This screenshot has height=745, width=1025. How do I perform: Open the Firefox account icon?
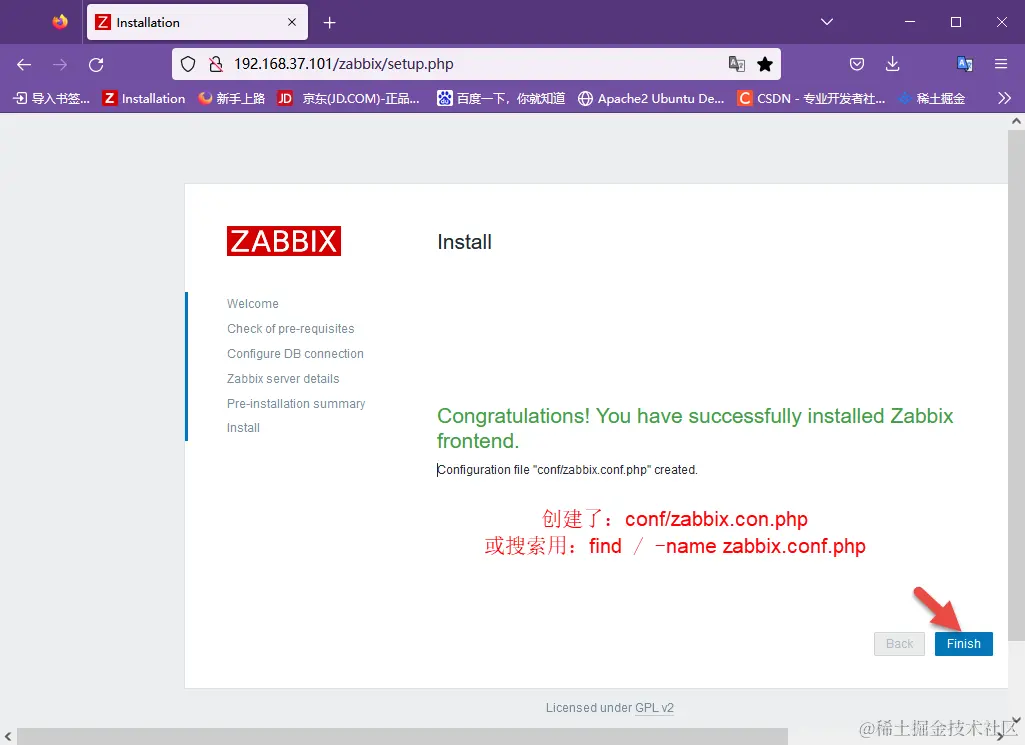coord(963,63)
